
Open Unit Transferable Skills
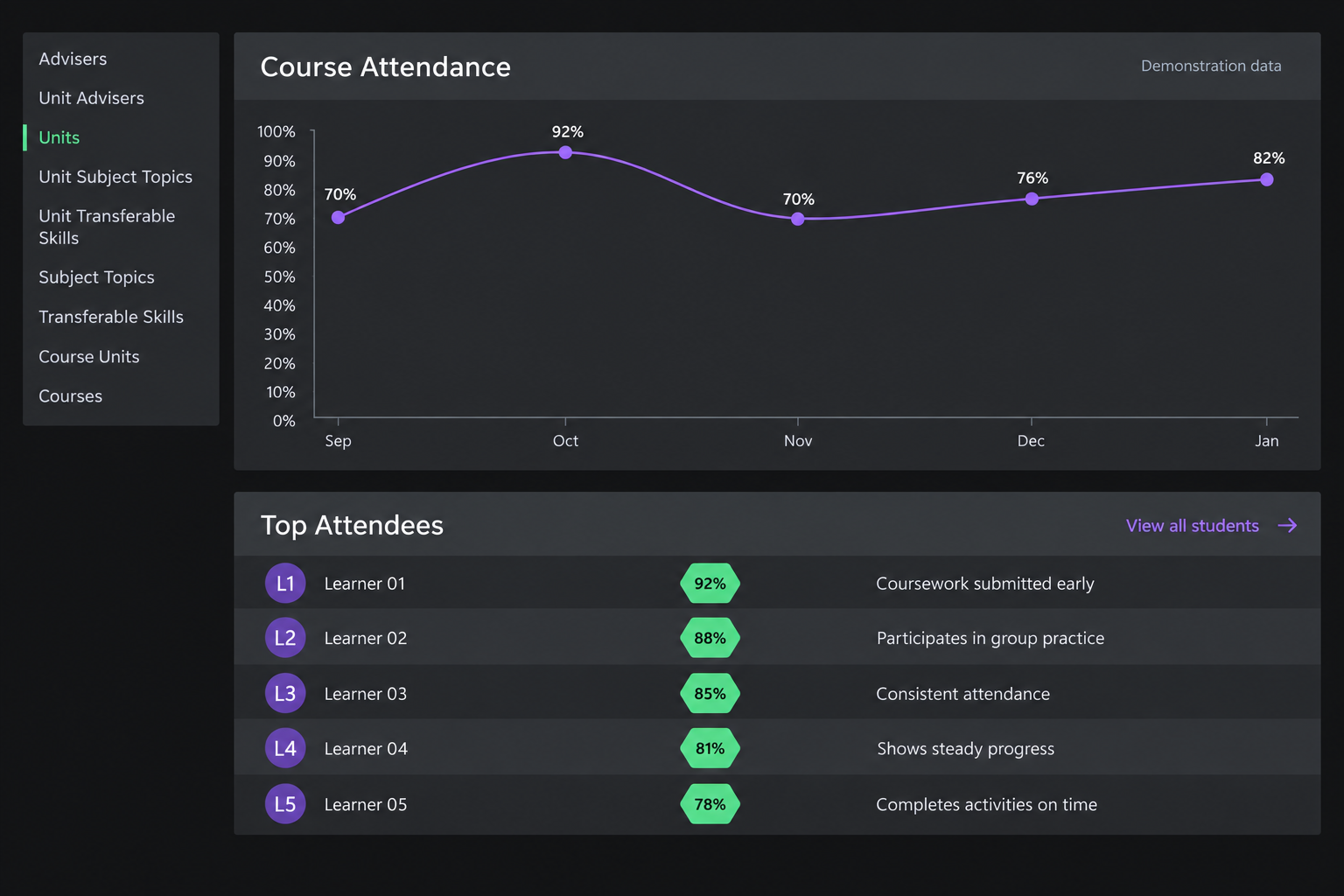click(x=107, y=227)
